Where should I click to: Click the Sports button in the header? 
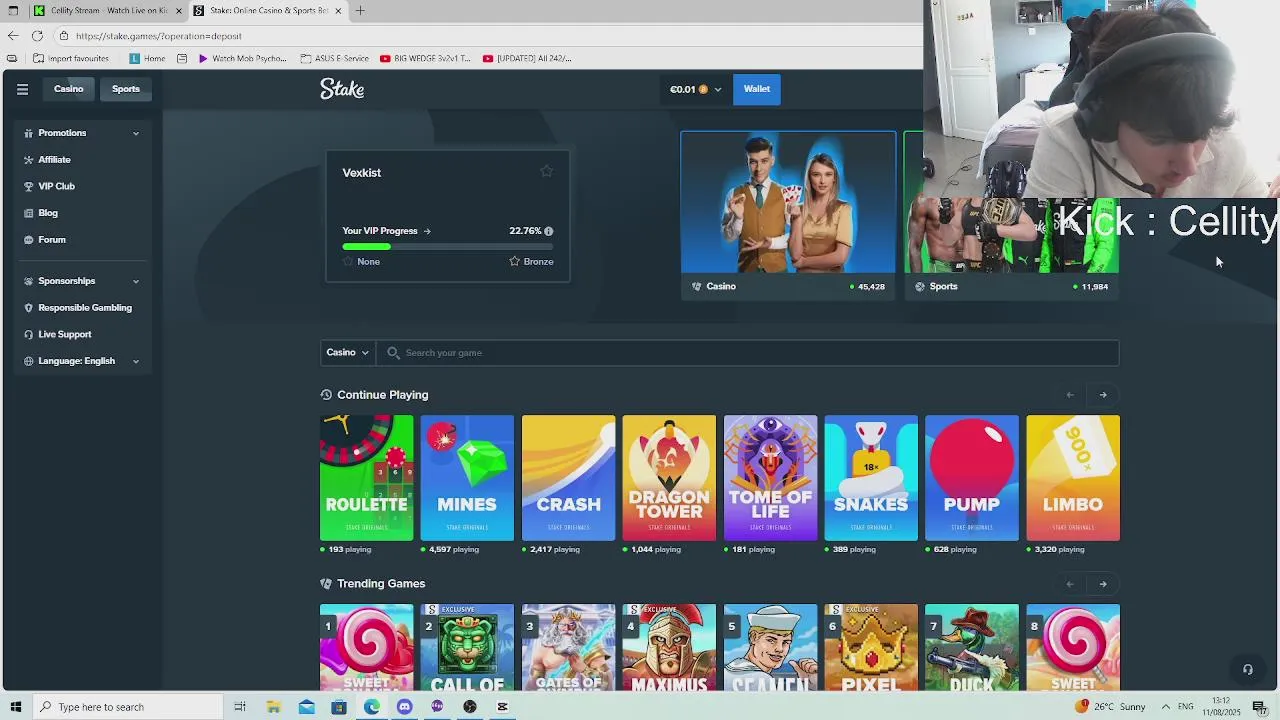pos(126,89)
